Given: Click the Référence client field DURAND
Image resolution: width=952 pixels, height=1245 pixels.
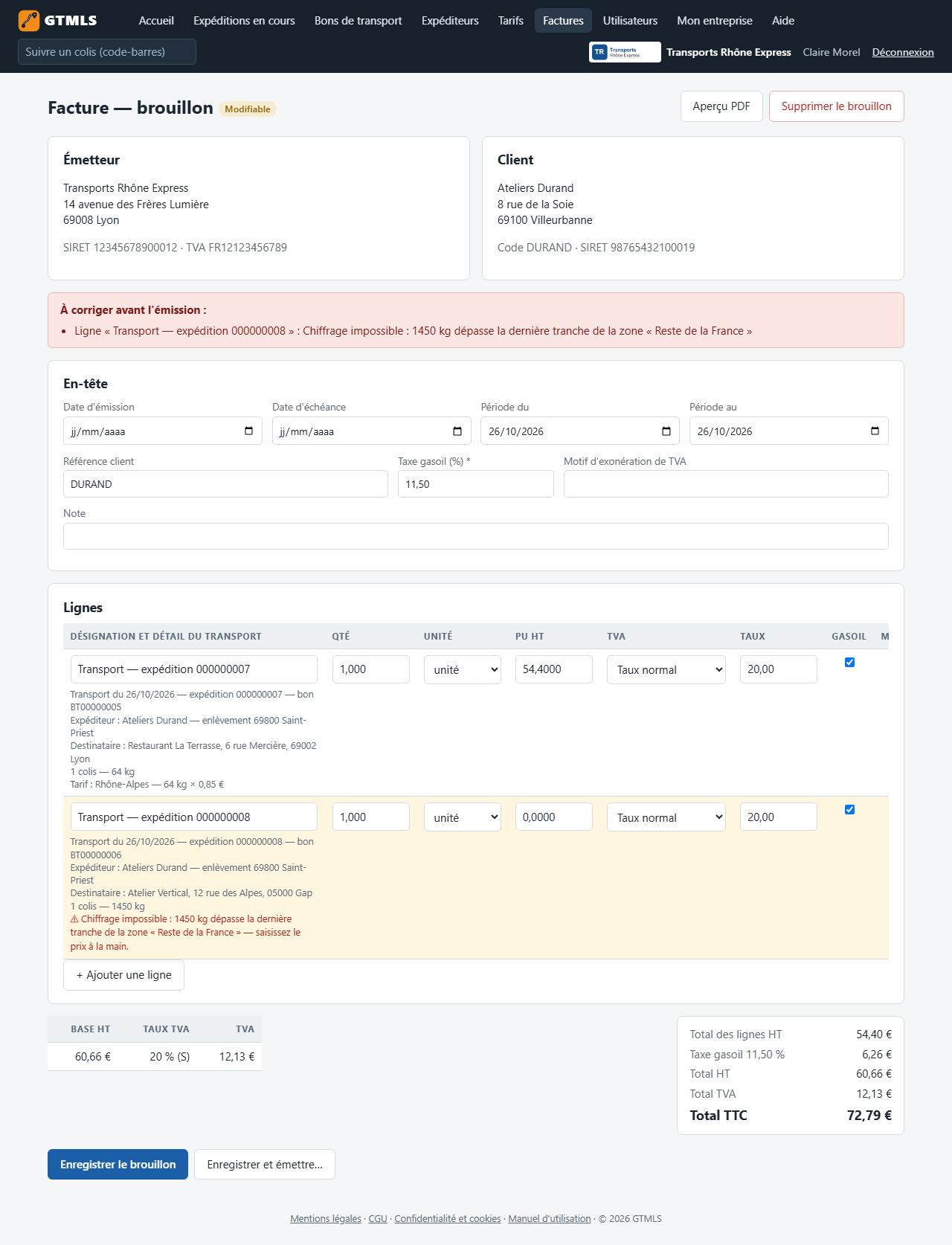Looking at the screenshot, I should (x=225, y=484).
